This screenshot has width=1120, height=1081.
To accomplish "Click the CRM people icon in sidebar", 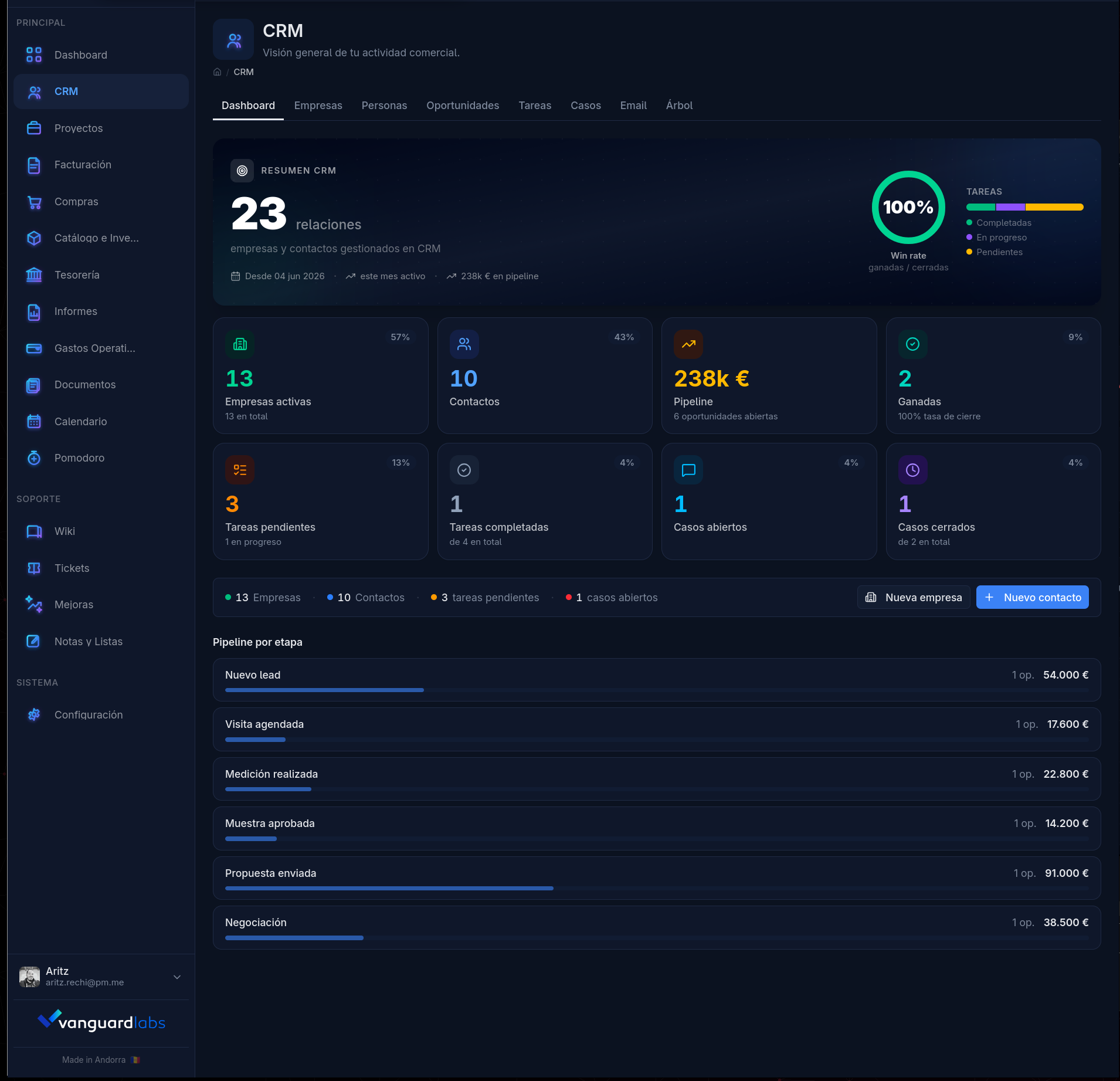I will (34, 92).
